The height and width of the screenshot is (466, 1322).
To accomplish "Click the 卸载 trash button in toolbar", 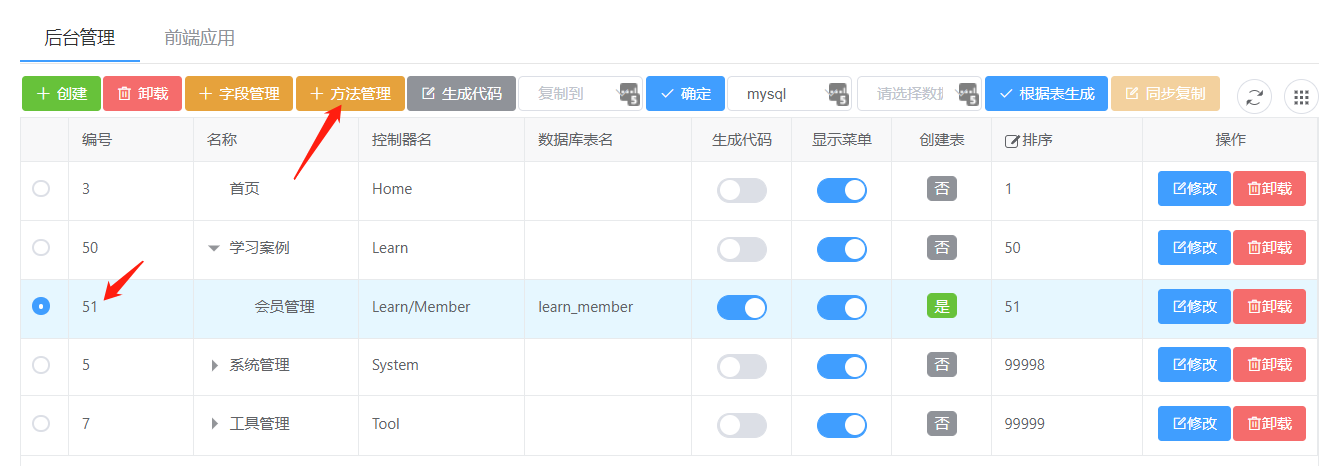I will point(142,94).
